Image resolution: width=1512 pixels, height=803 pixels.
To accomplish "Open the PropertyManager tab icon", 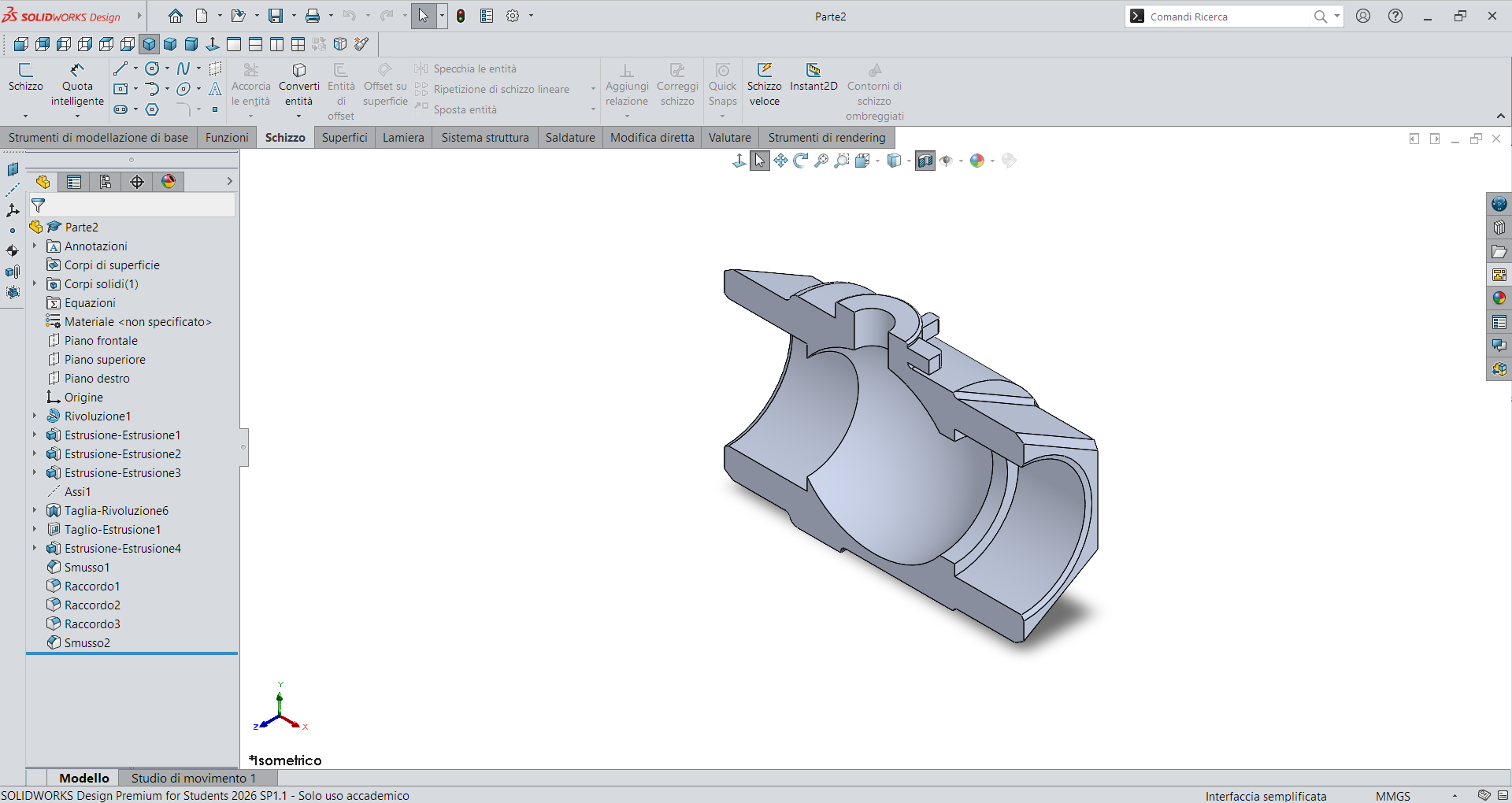I will (x=74, y=182).
